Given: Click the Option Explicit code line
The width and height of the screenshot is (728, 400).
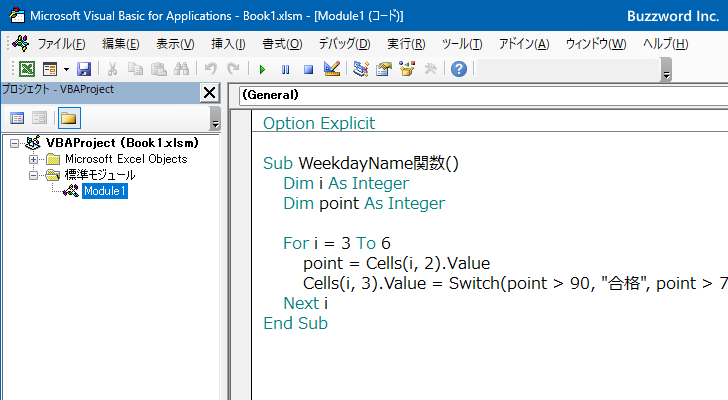Looking at the screenshot, I should (319, 123).
